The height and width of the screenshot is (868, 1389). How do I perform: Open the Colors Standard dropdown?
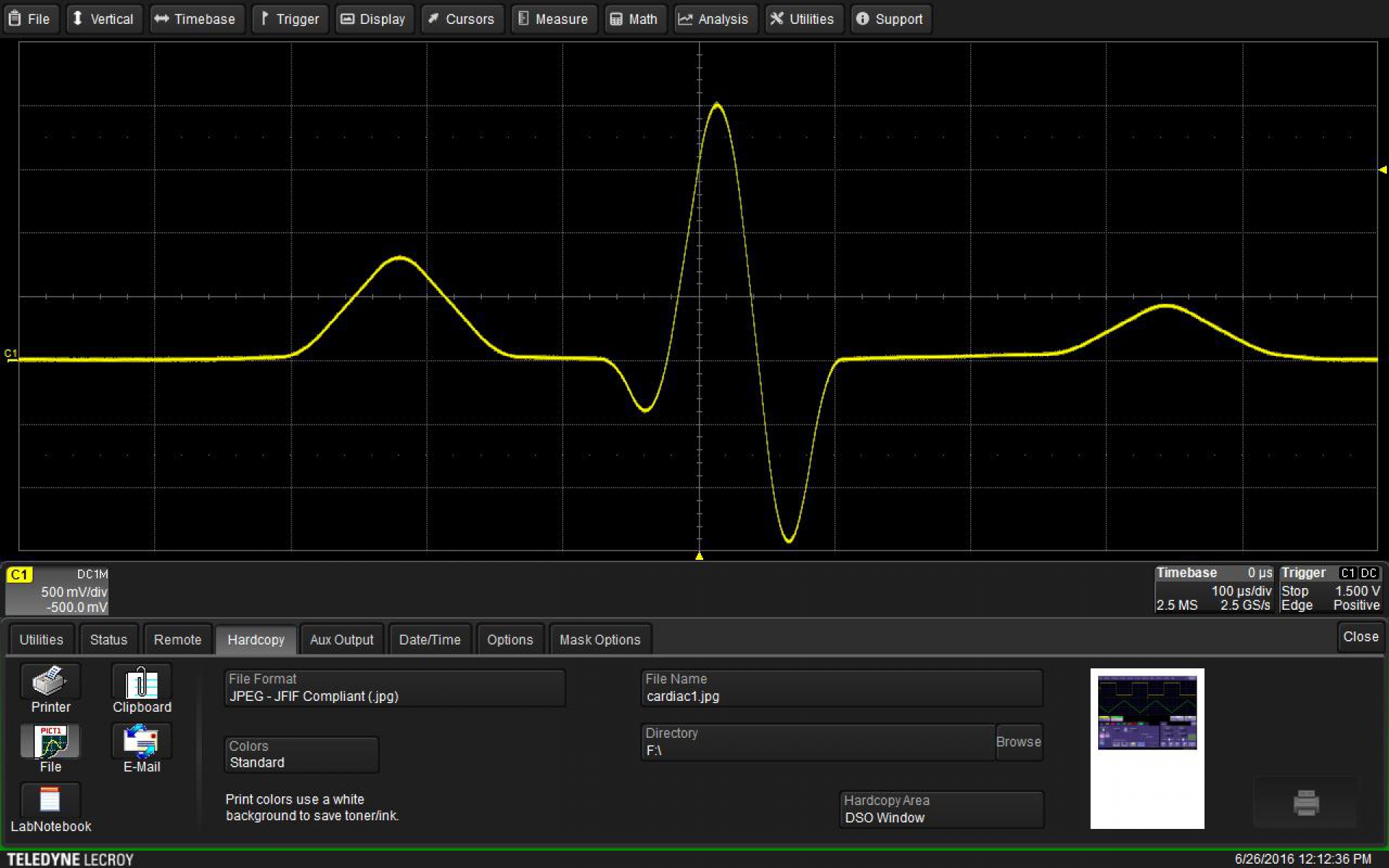tap(301, 755)
